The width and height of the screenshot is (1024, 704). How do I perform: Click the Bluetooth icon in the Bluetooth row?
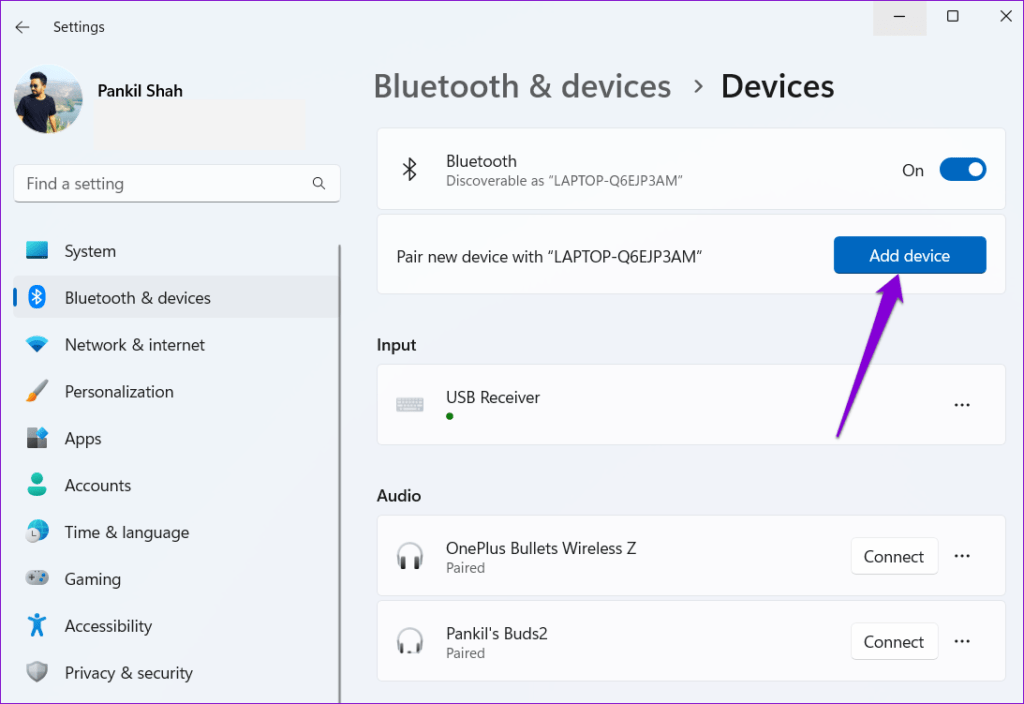410,169
